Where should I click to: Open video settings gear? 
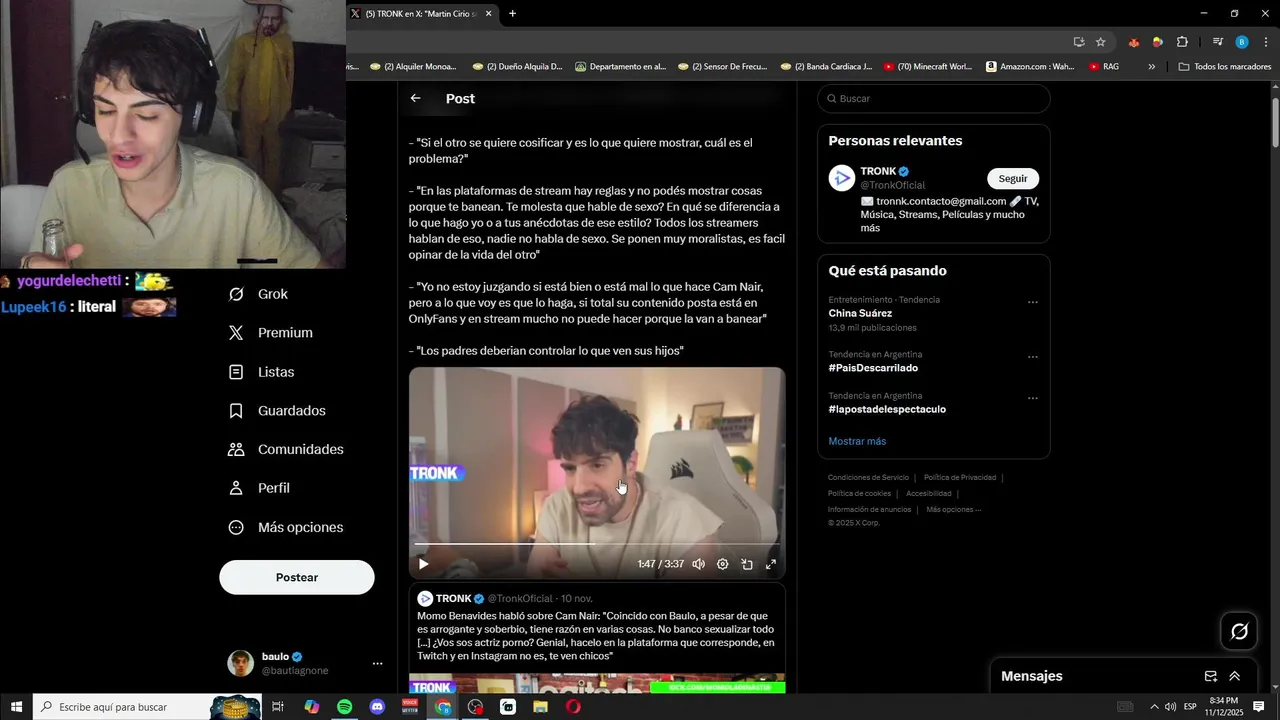click(x=722, y=564)
